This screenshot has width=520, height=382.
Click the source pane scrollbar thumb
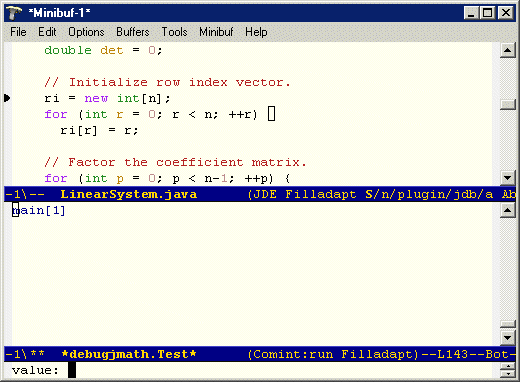point(507,105)
